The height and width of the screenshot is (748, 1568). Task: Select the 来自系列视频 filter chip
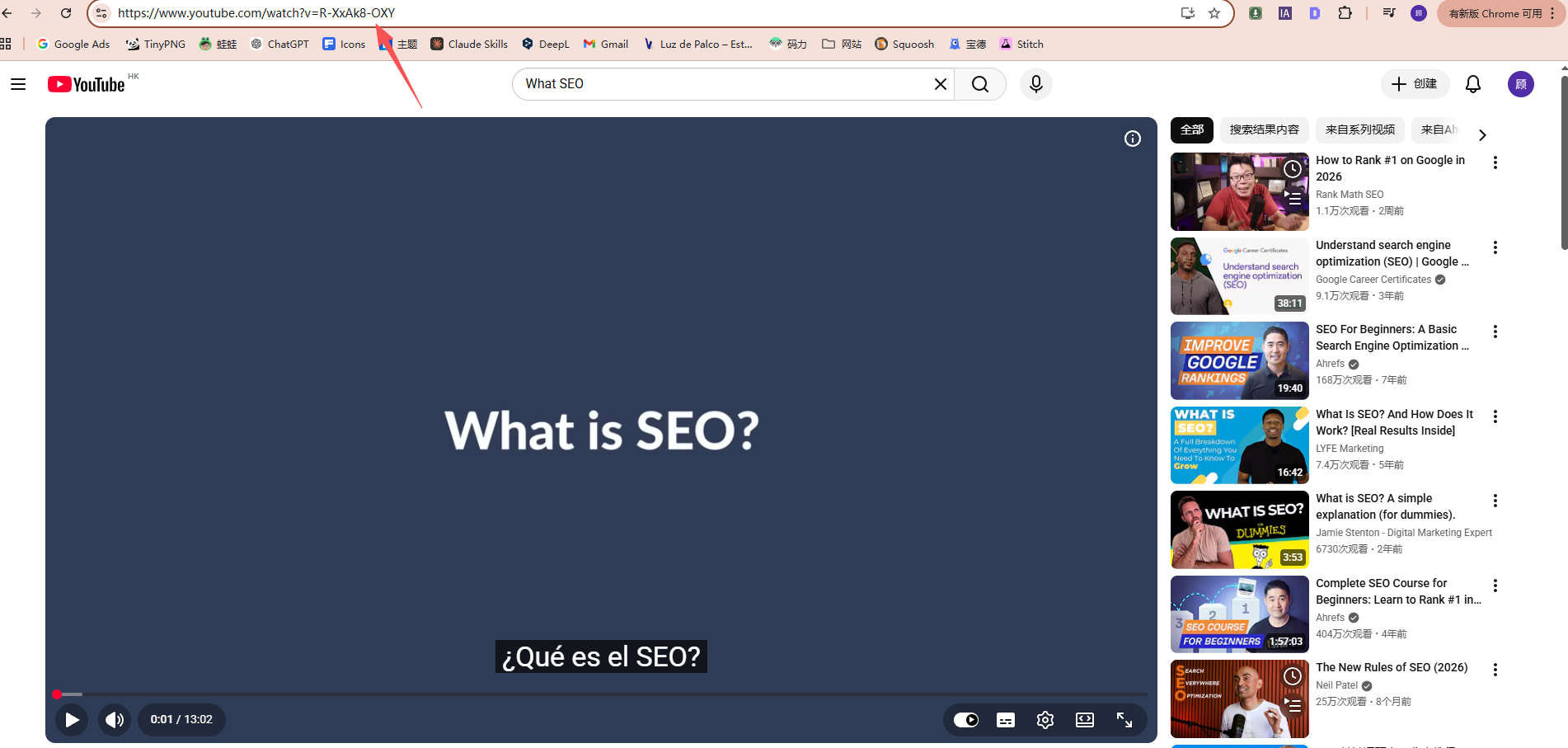point(1359,130)
